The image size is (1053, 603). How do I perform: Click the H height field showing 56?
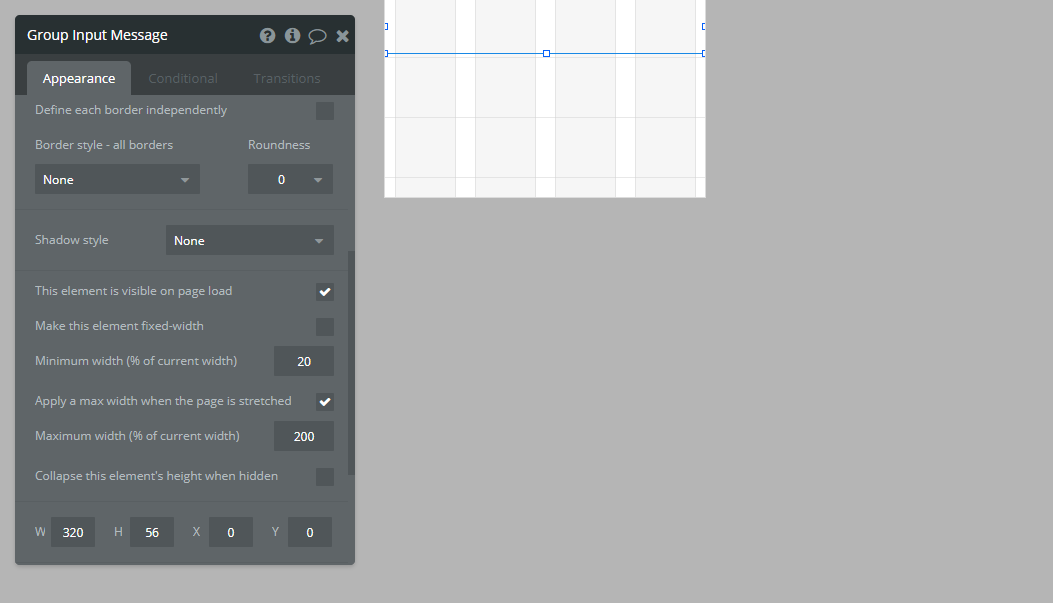[x=152, y=532]
